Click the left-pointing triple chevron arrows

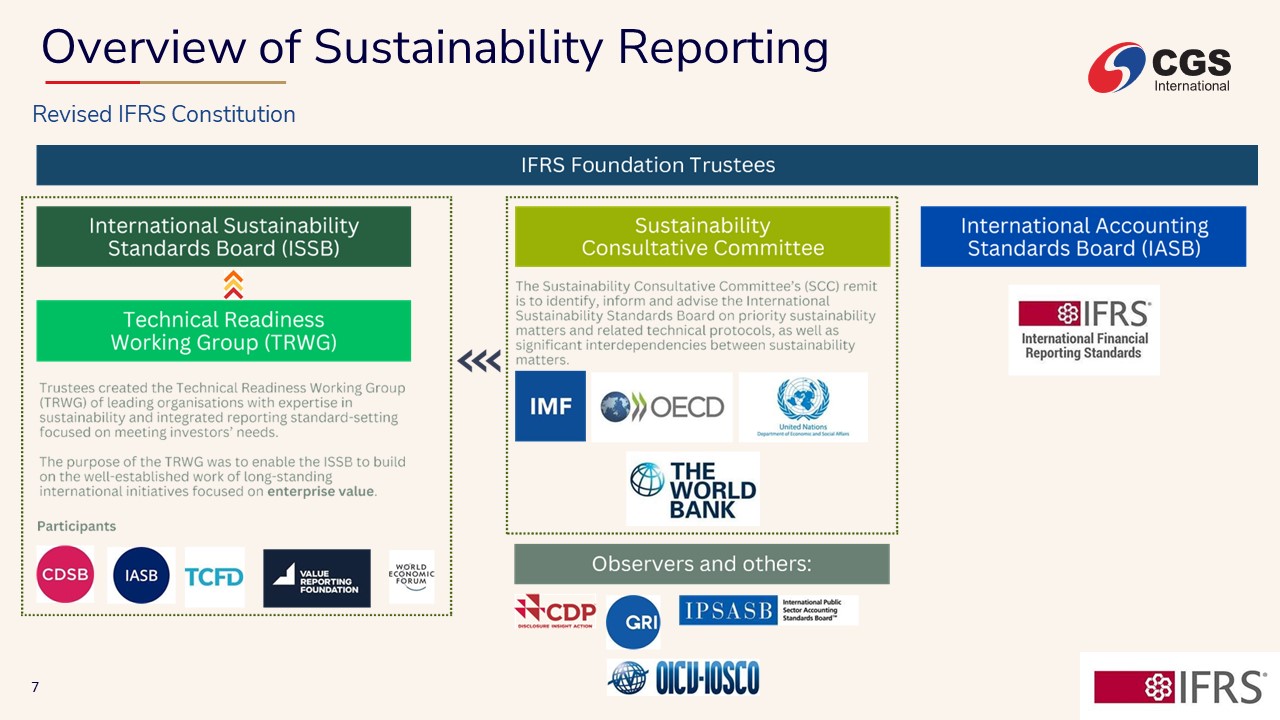[x=480, y=361]
